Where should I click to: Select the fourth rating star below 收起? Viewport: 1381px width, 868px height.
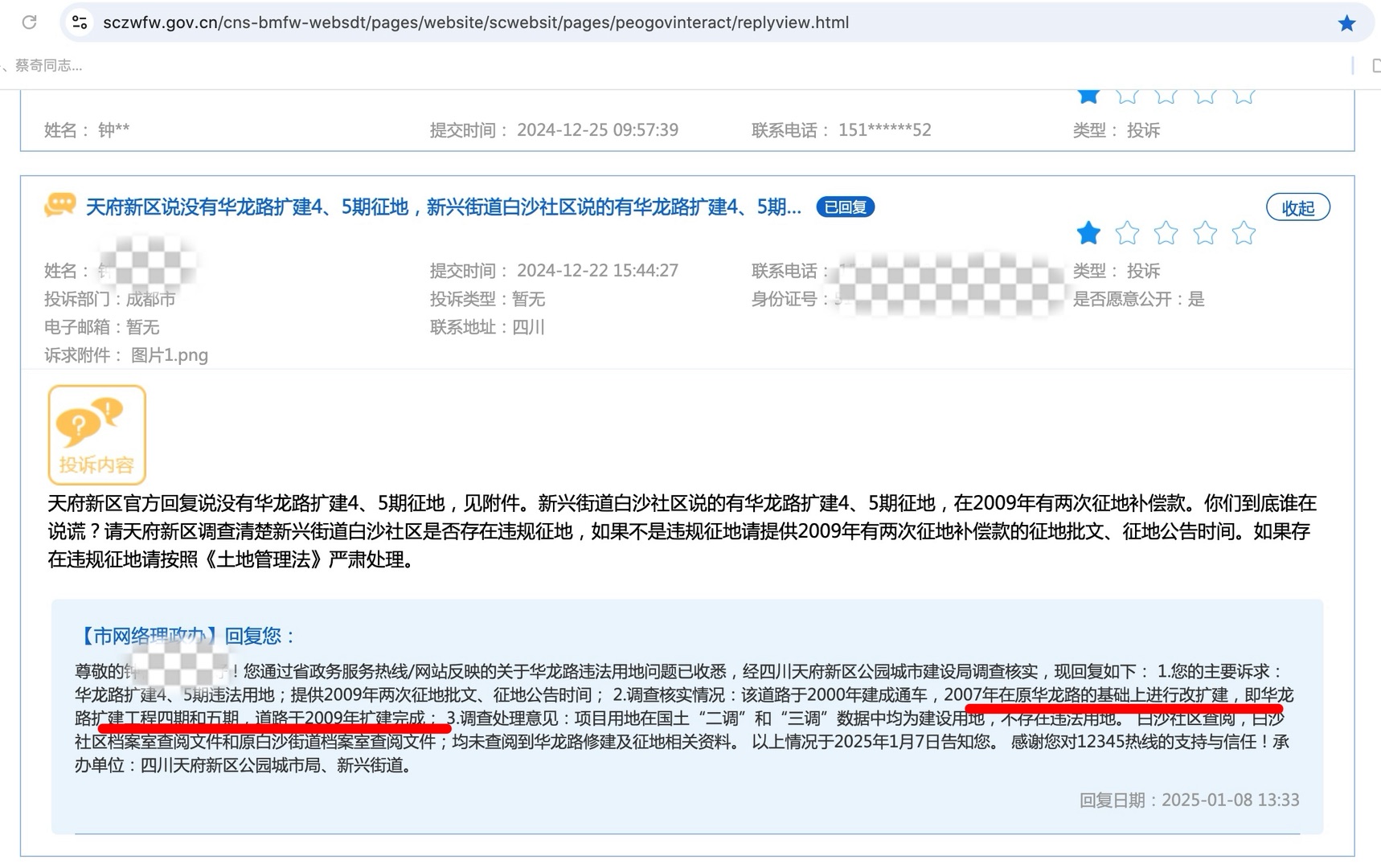tap(1204, 233)
